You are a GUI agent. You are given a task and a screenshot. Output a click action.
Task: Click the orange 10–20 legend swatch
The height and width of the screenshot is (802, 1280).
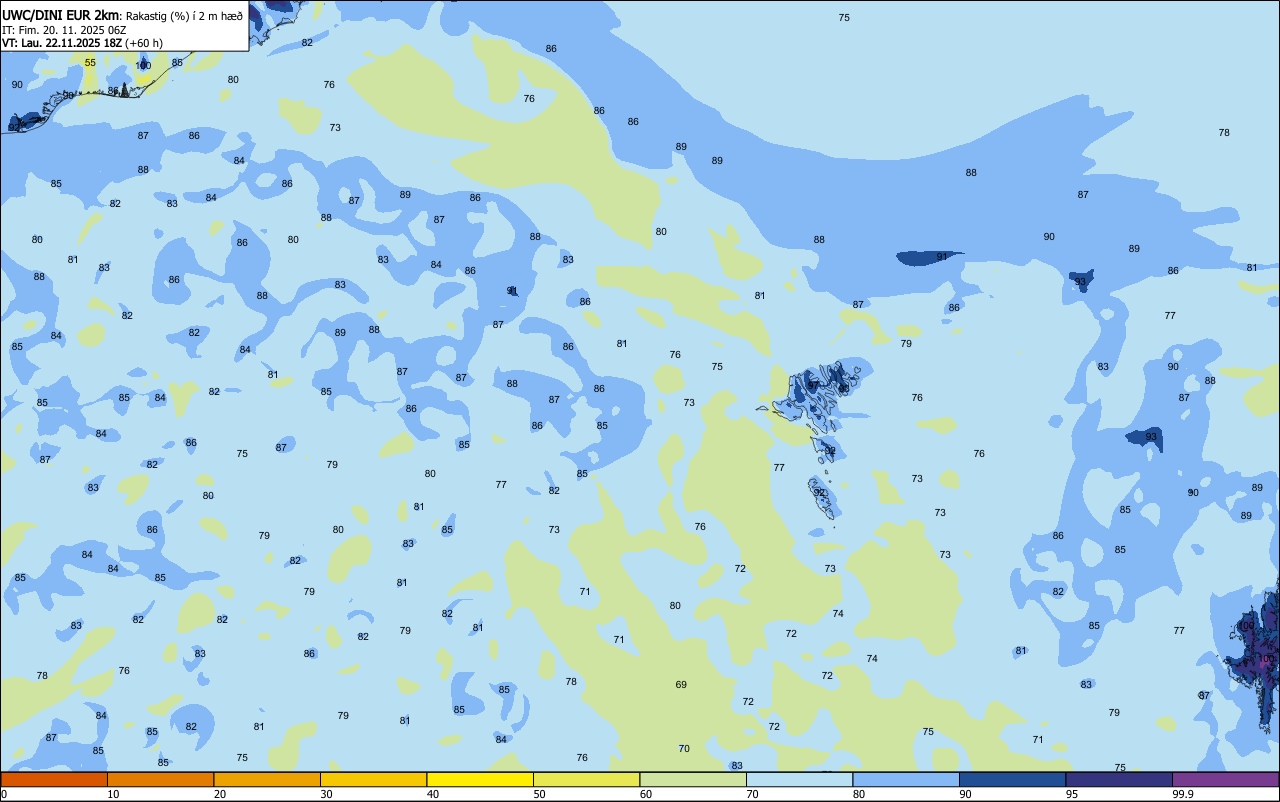pos(160,779)
